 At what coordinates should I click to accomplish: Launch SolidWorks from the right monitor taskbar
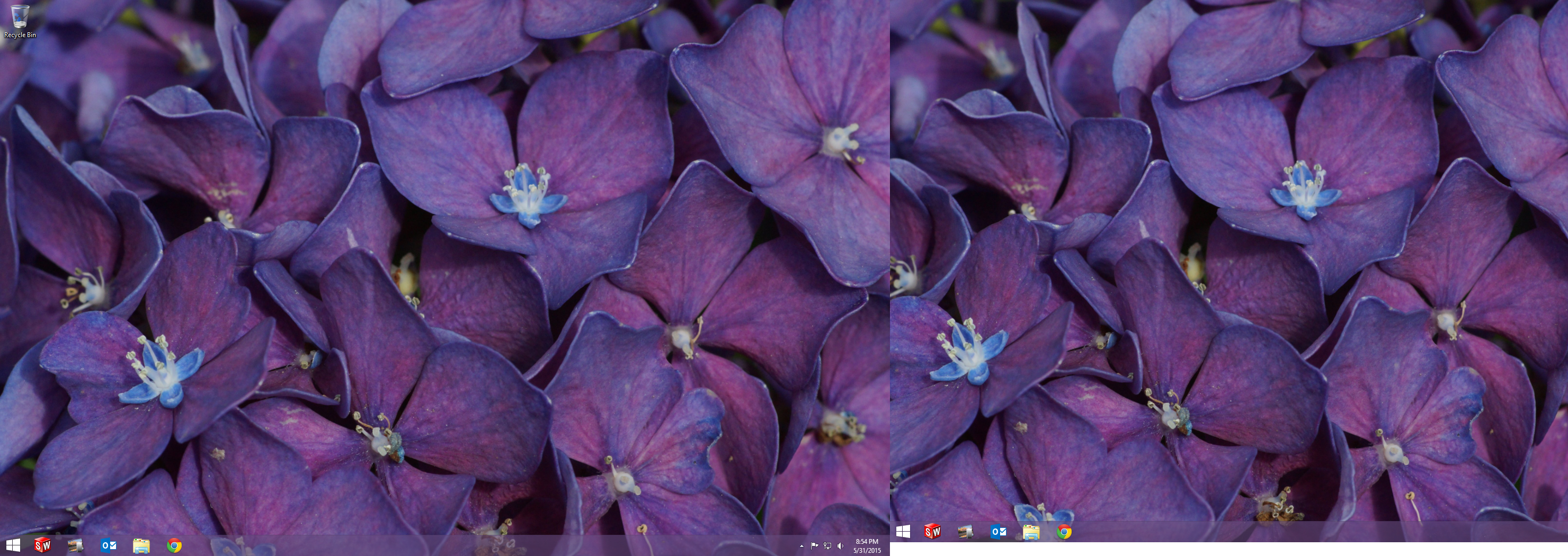[932, 532]
